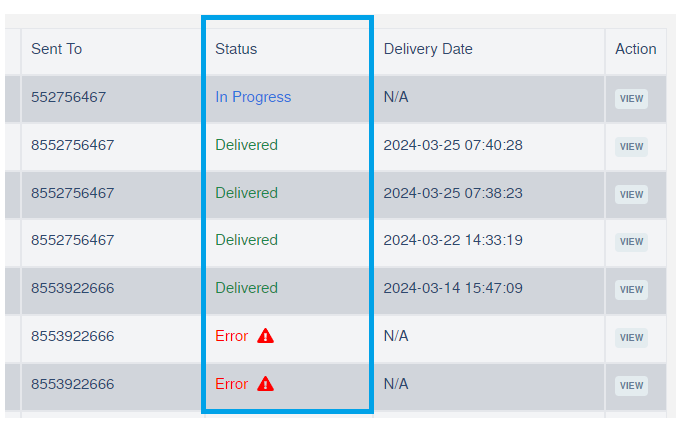
Task: Click the Error text in the upper Error row
Action: click(x=231, y=336)
